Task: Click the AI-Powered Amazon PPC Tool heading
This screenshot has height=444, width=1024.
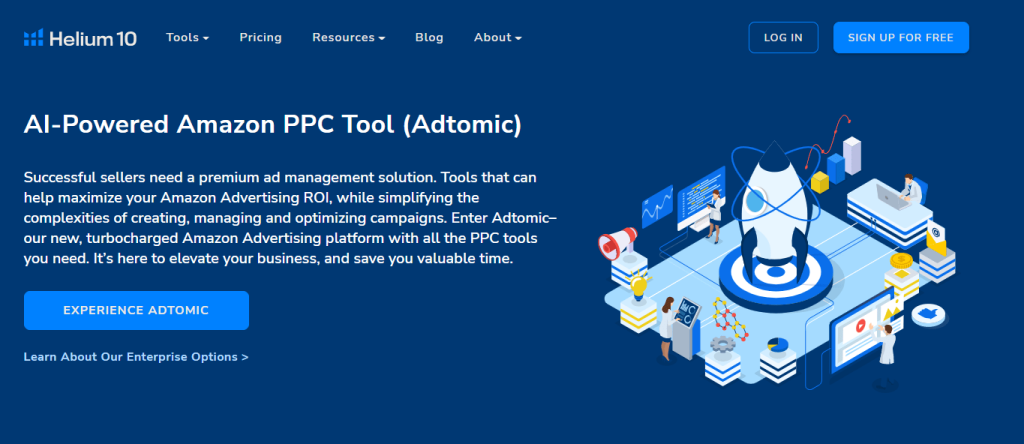Action: point(272,125)
